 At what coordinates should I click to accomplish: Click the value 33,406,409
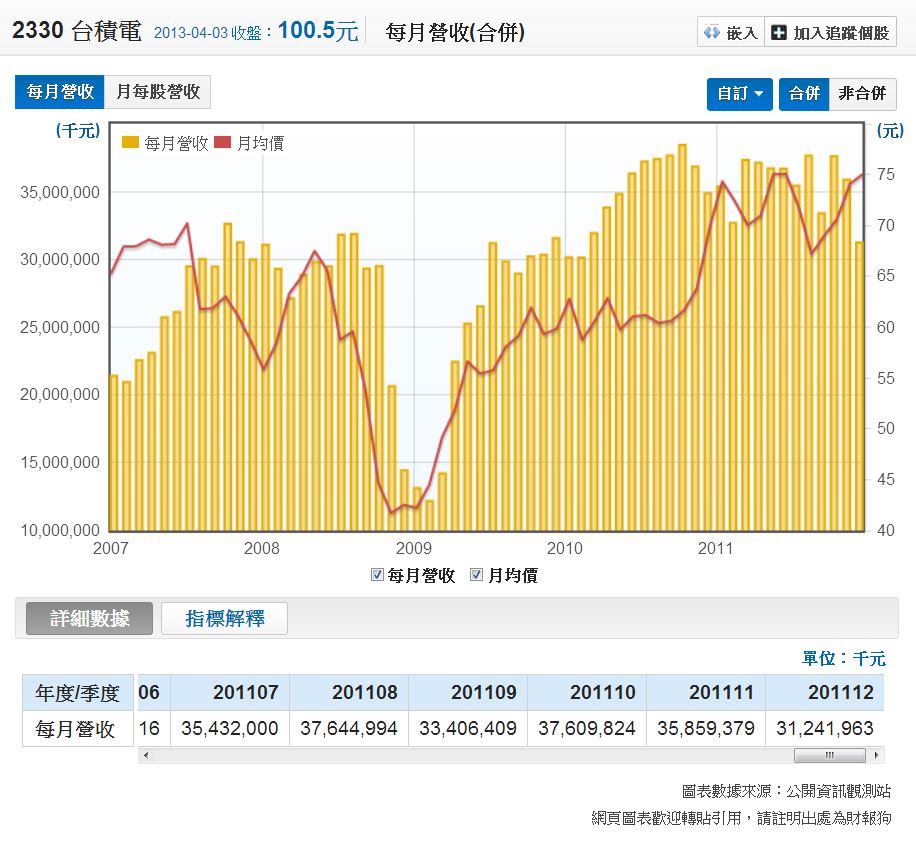pyautogui.click(x=468, y=728)
